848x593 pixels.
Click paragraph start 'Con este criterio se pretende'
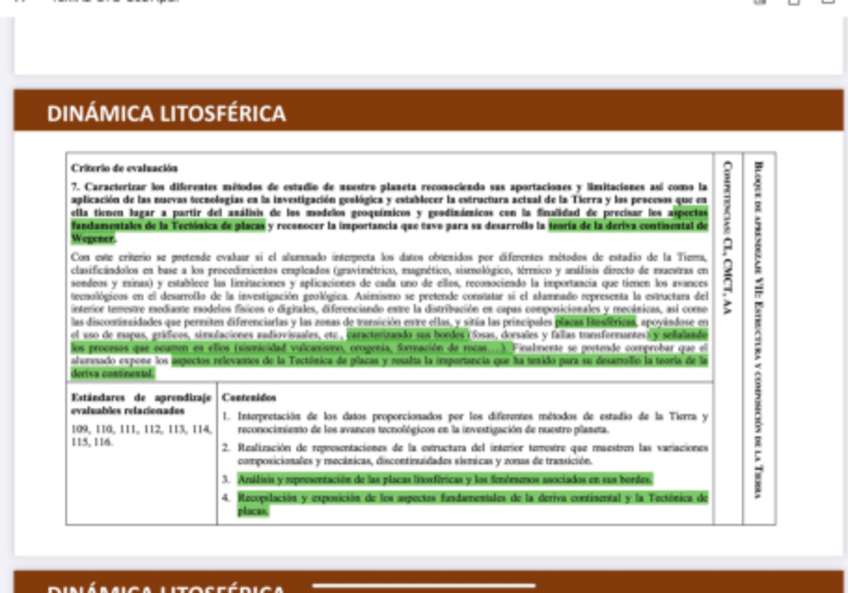[147, 257]
